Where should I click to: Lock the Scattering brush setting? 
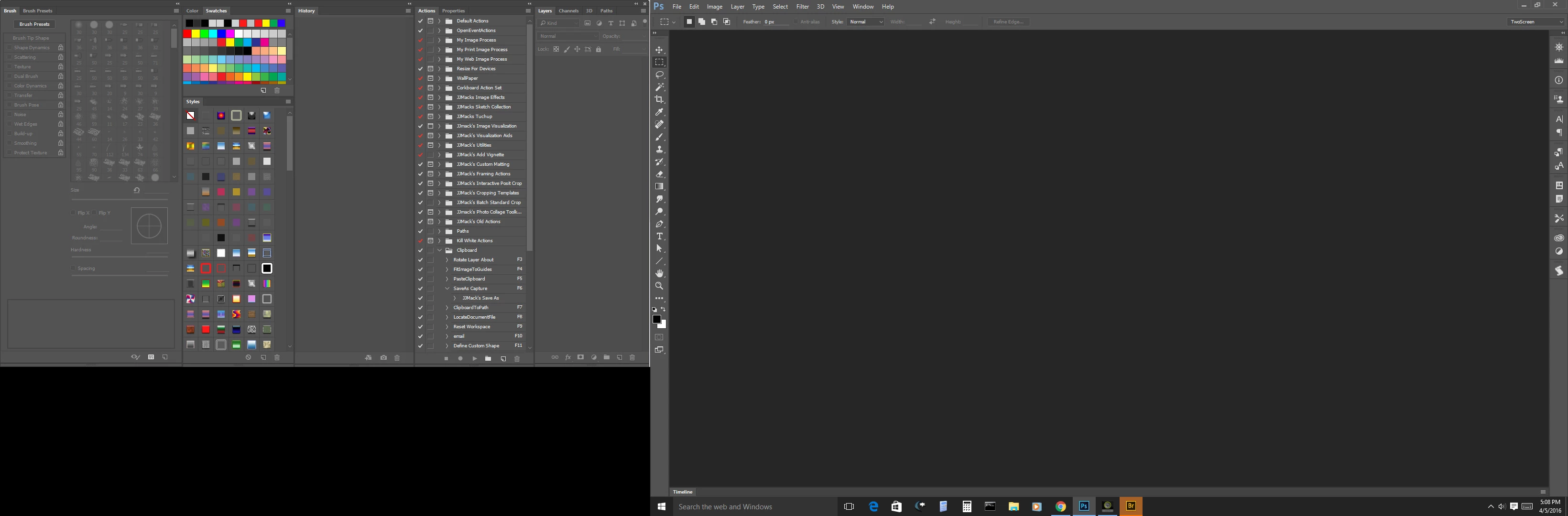click(60, 57)
